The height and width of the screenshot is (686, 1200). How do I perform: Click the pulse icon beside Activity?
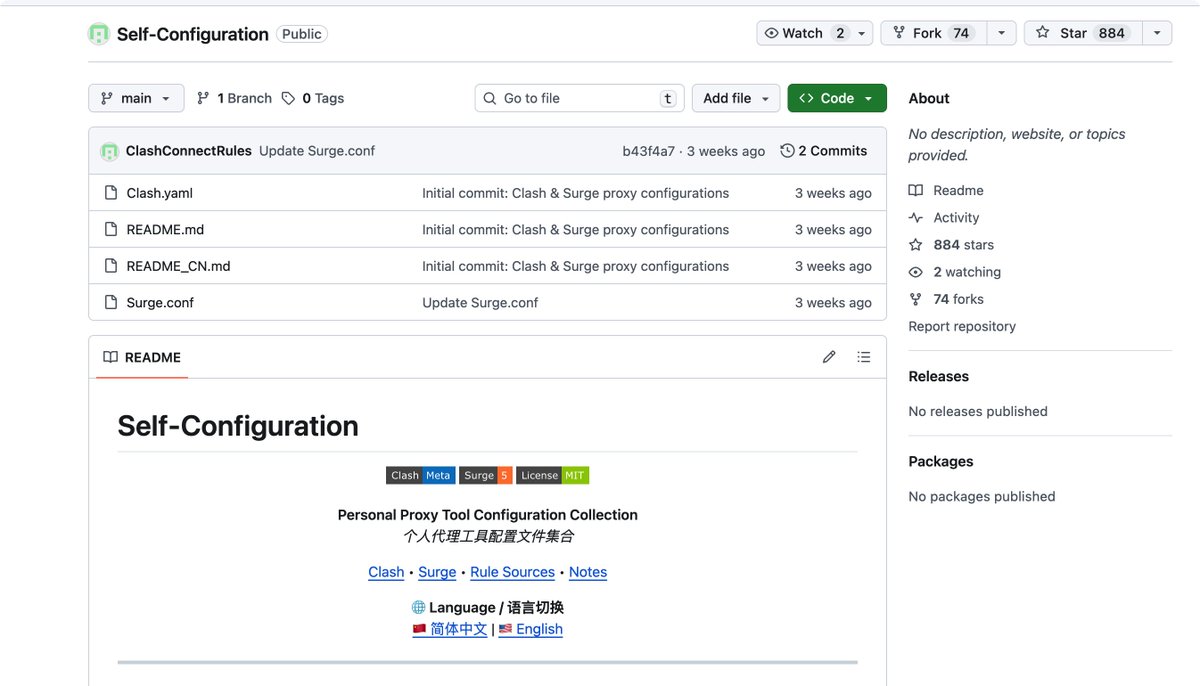click(x=915, y=217)
